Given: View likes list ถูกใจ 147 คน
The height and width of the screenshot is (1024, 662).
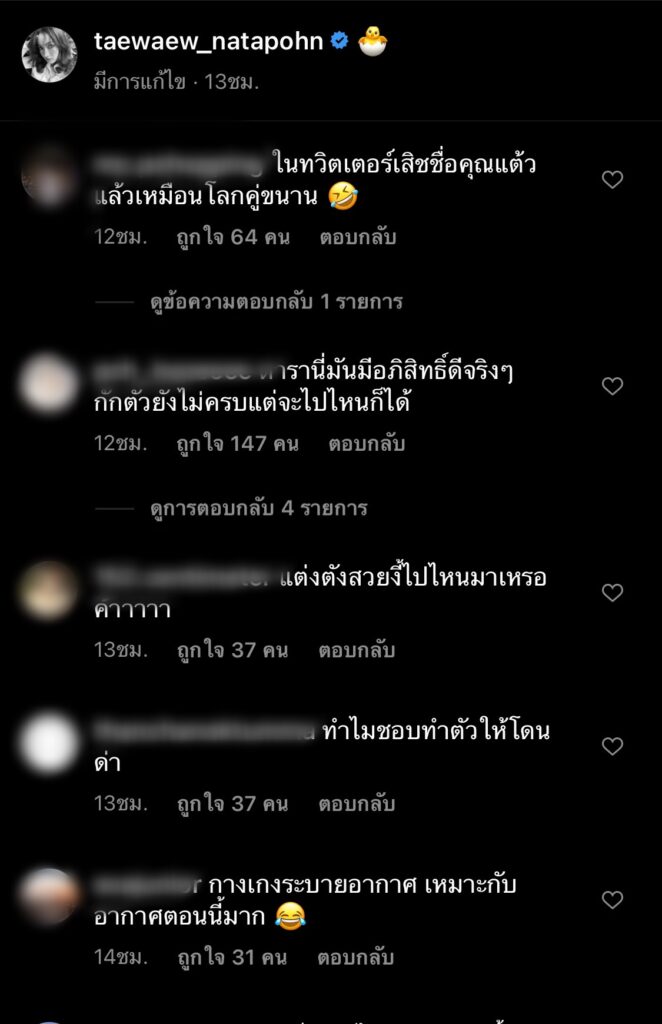Looking at the screenshot, I should pos(238,444).
